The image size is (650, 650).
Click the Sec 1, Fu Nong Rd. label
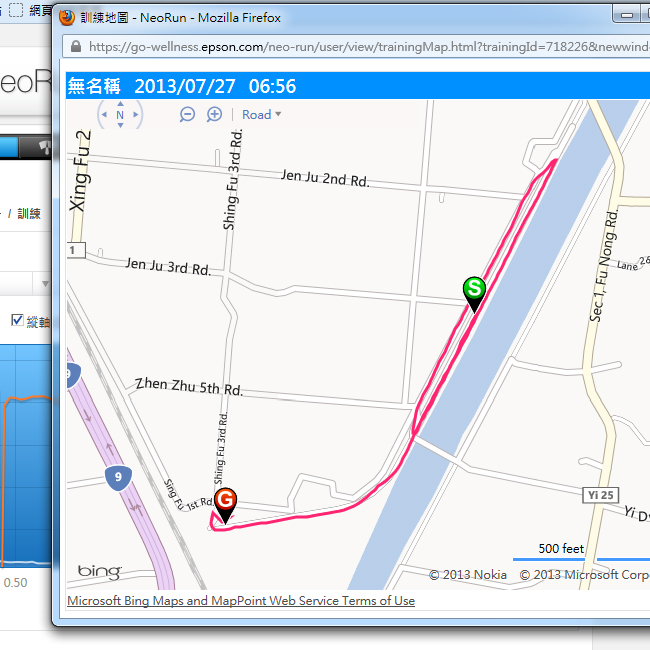tap(604, 266)
